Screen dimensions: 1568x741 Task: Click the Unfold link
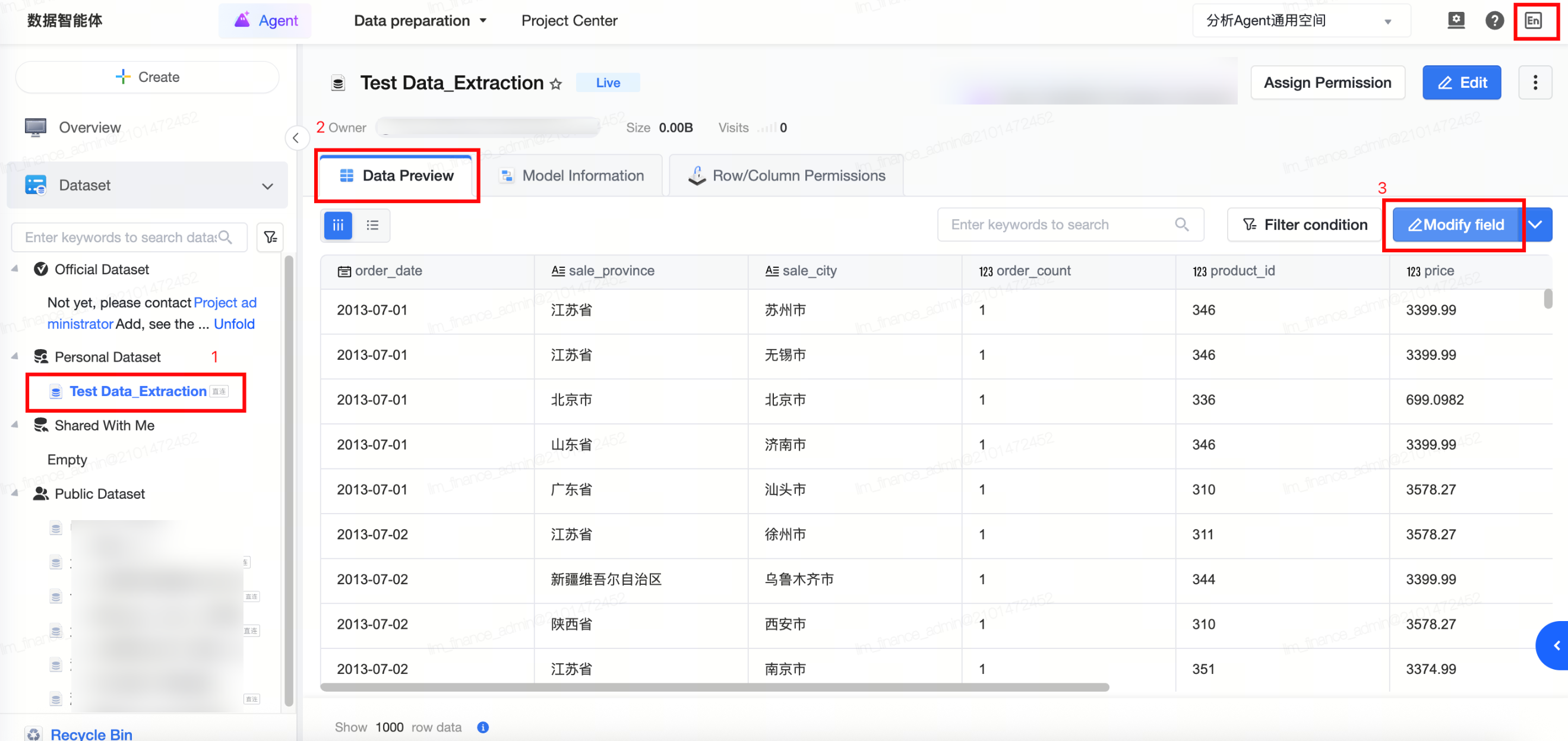point(235,324)
